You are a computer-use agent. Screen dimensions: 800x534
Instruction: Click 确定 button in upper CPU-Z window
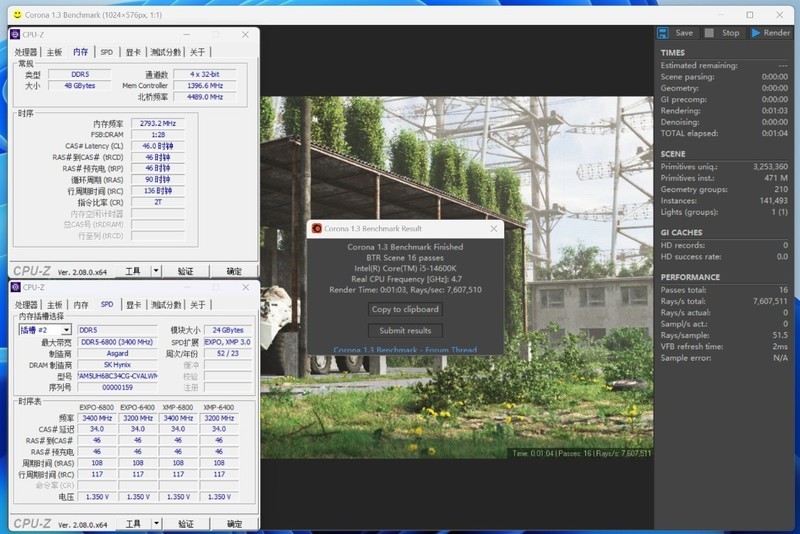(x=234, y=271)
